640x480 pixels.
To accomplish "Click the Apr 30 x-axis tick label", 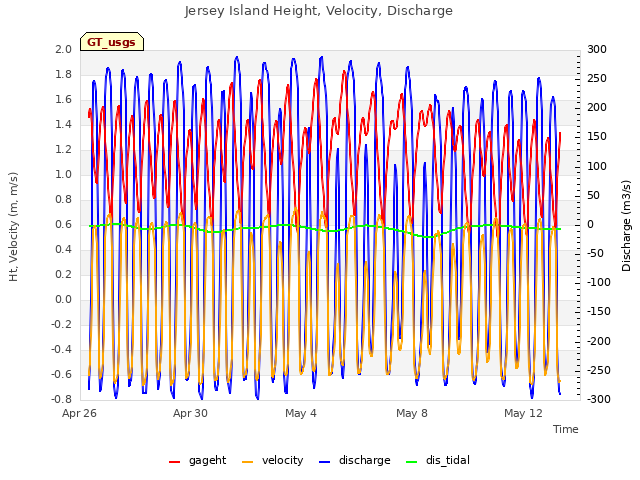I will pyautogui.click(x=190, y=413).
